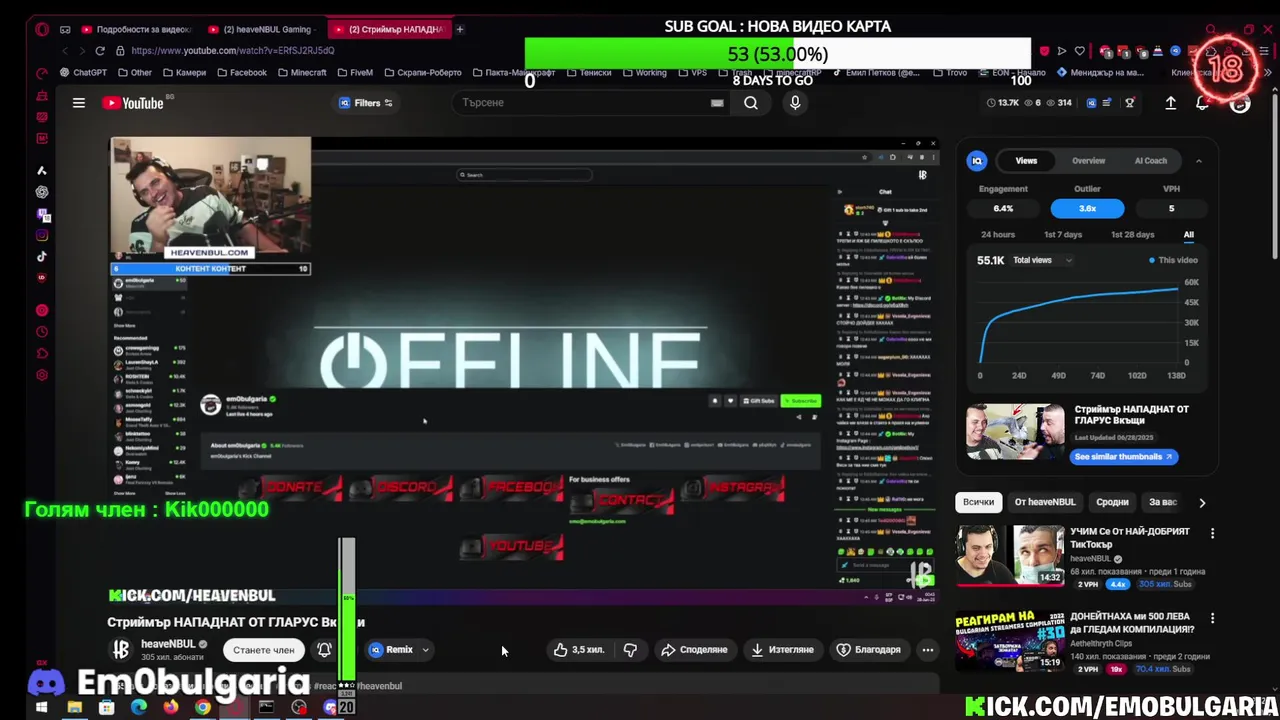1280x720 pixels.
Task: Click the Станете член join button
Action: 264,650
